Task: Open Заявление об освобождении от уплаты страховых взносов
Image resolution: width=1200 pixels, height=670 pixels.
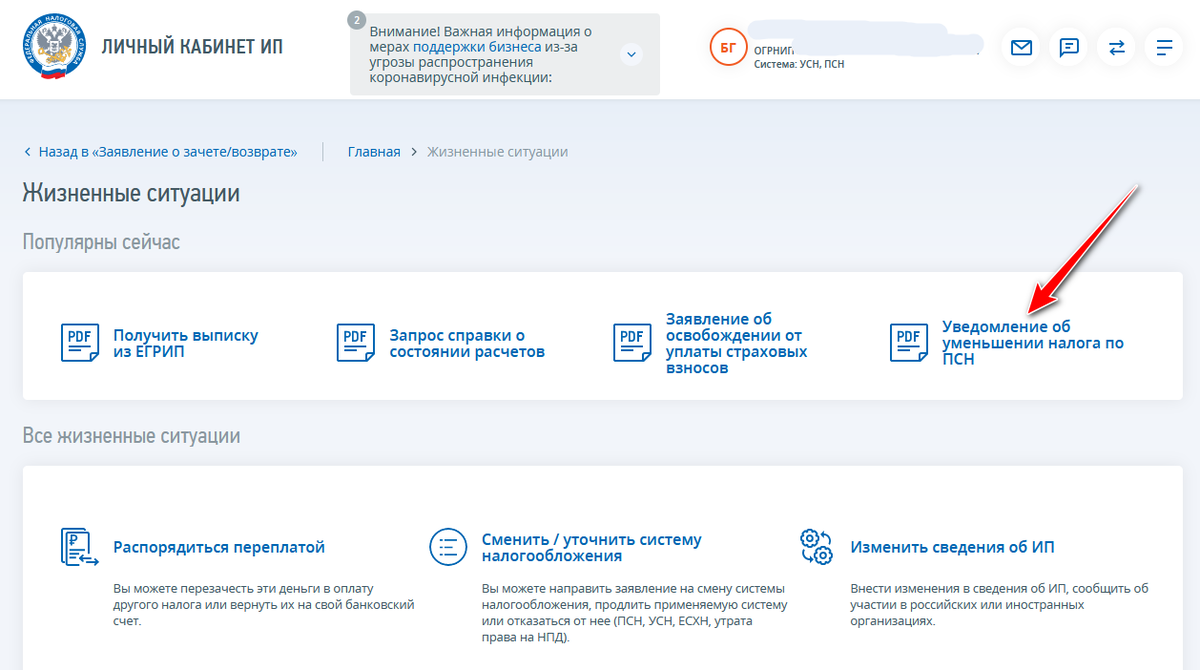Action: coord(737,343)
